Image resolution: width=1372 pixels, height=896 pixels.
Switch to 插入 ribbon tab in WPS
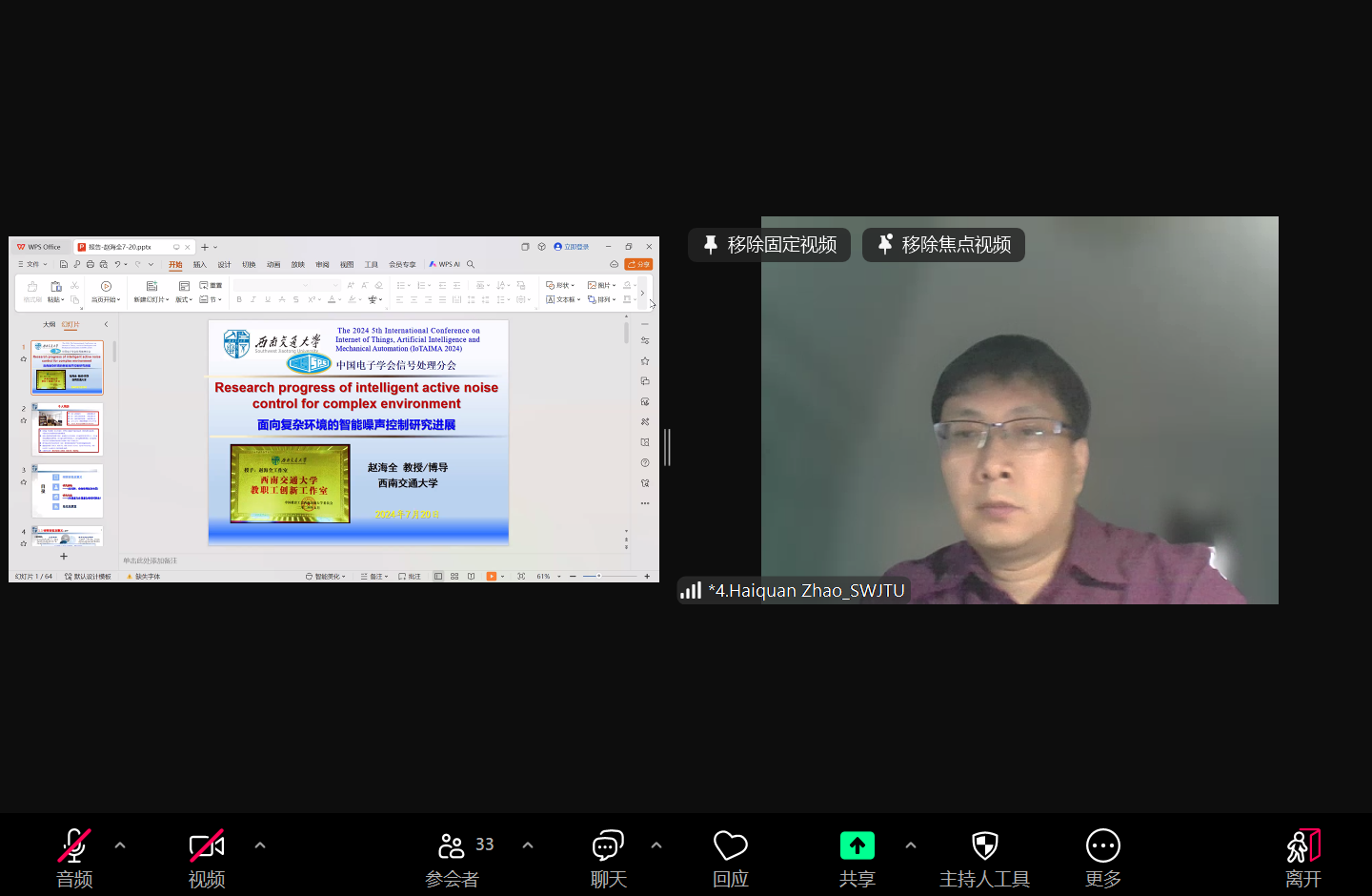pyautogui.click(x=200, y=265)
